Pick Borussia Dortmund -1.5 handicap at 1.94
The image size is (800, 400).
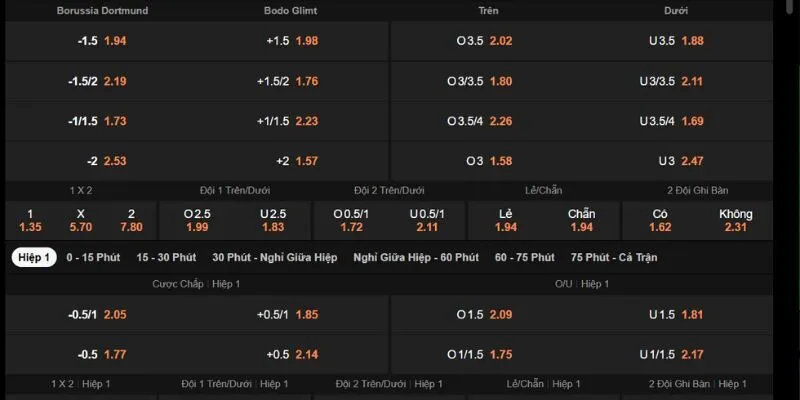102,41
